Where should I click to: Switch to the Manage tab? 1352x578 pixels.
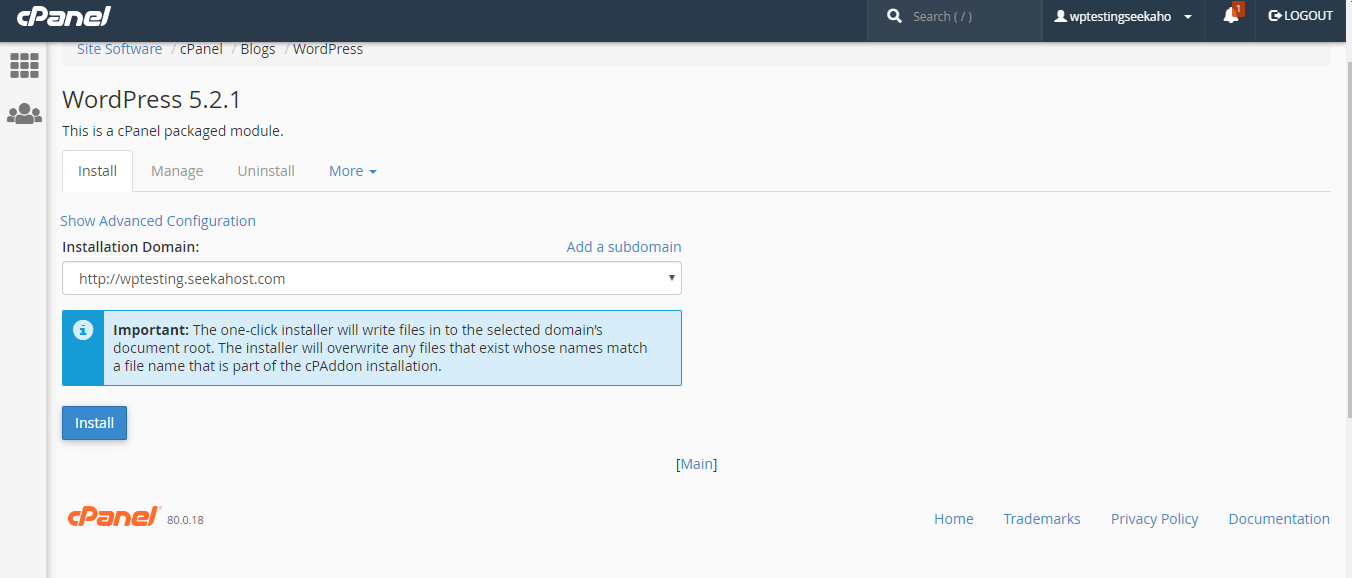click(x=177, y=171)
